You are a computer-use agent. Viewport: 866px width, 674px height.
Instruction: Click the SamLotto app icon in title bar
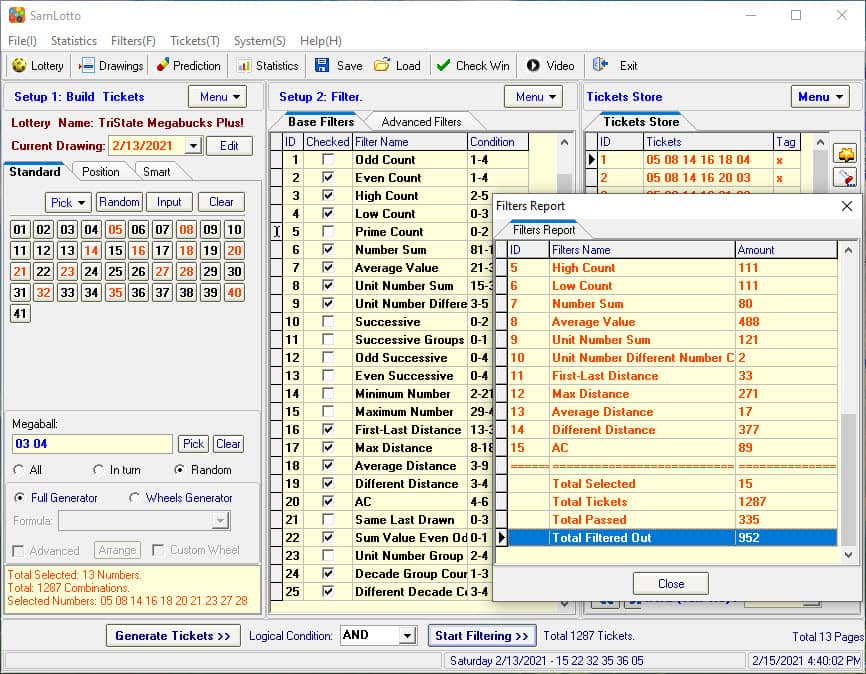click(17, 15)
